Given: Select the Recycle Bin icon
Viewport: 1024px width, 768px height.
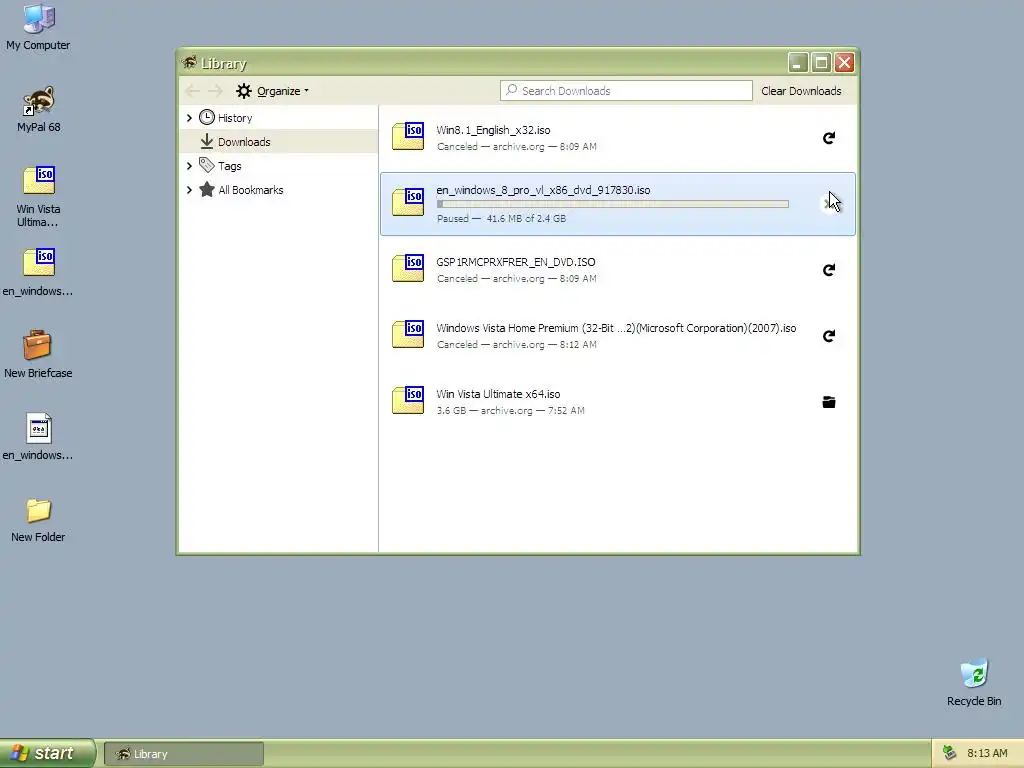Looking at the screenshot, I should pyautogui.click(x=974, y=682).
